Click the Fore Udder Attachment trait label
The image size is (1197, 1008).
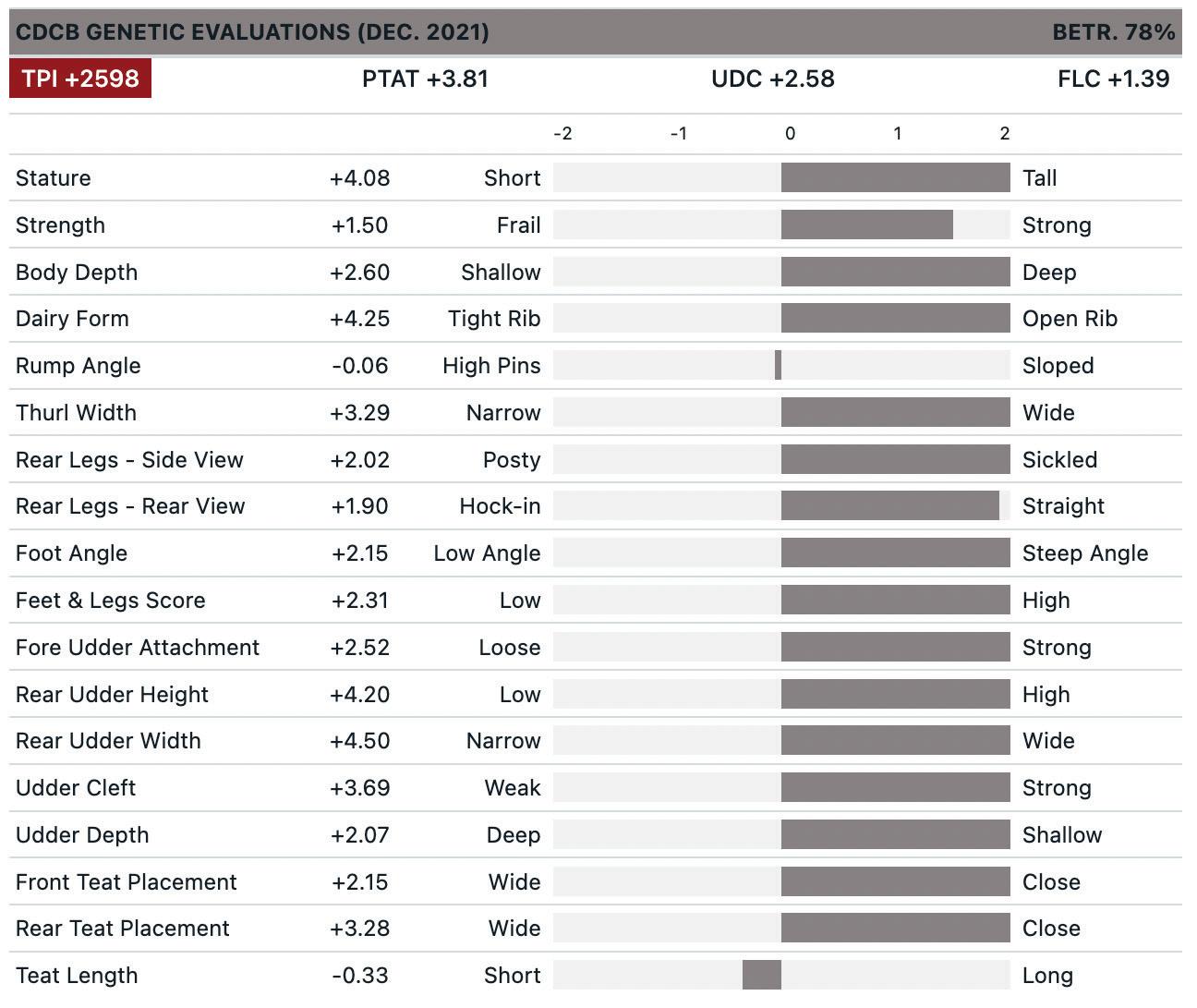(x=138, y=648)
